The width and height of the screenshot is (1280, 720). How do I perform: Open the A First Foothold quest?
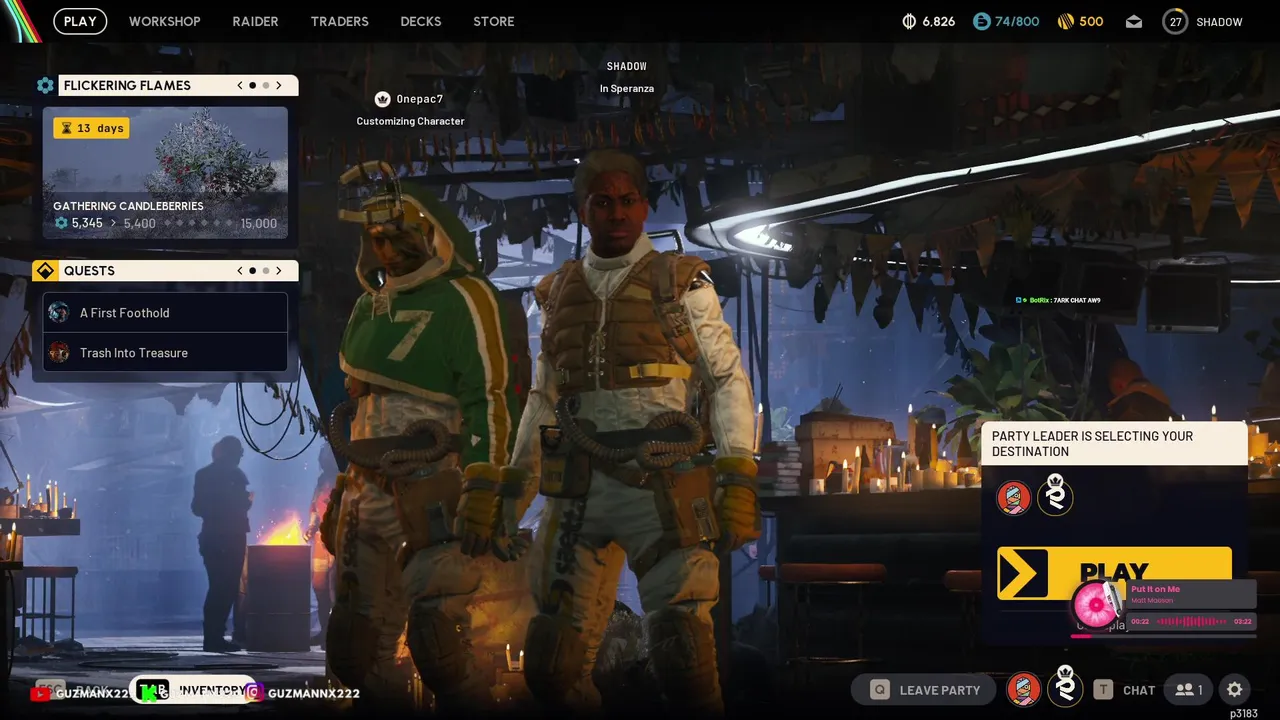tap(165, 313)
